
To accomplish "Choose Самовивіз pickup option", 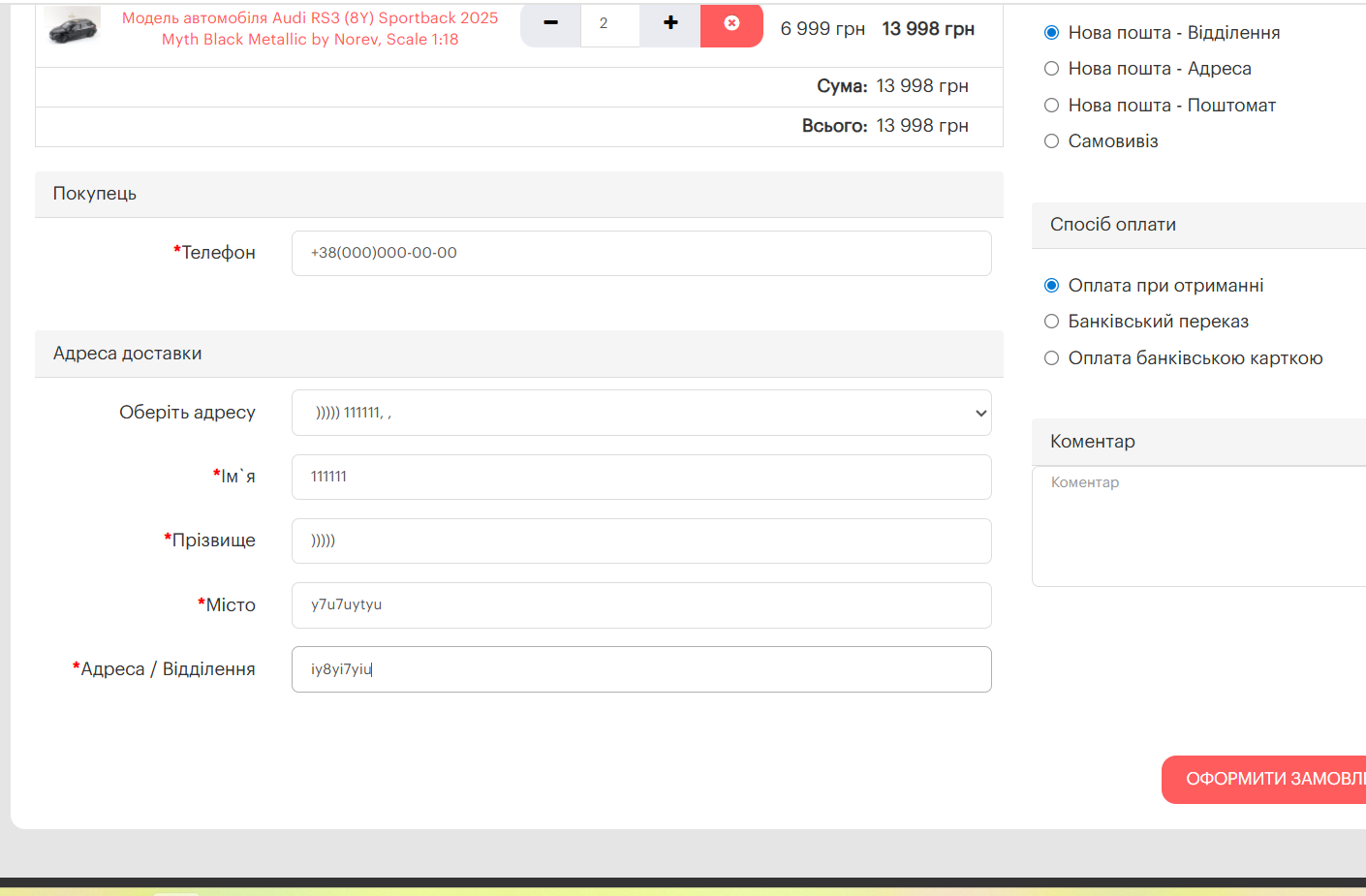I will [1051, 141].
